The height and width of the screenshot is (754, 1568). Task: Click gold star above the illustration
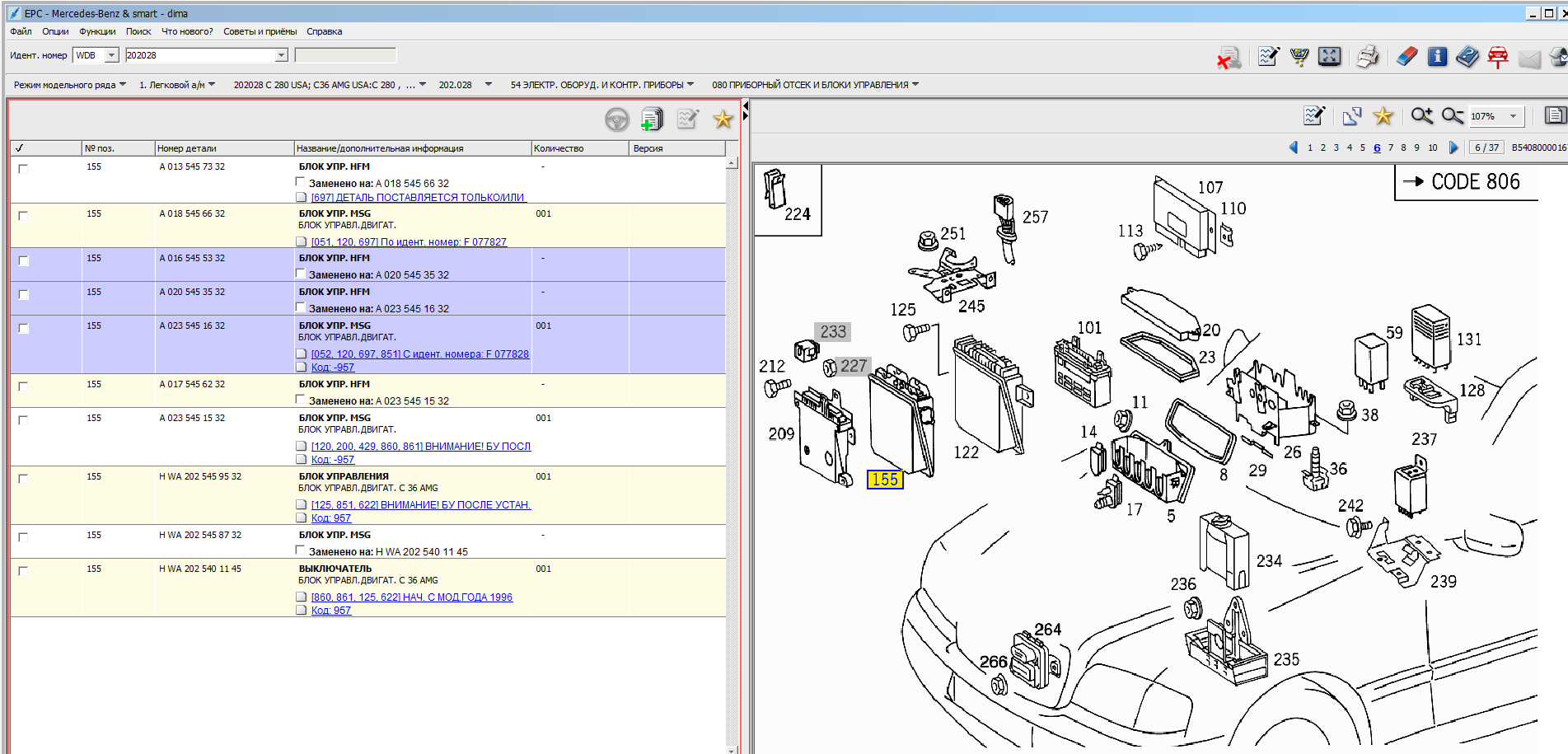pos(1383,116)
